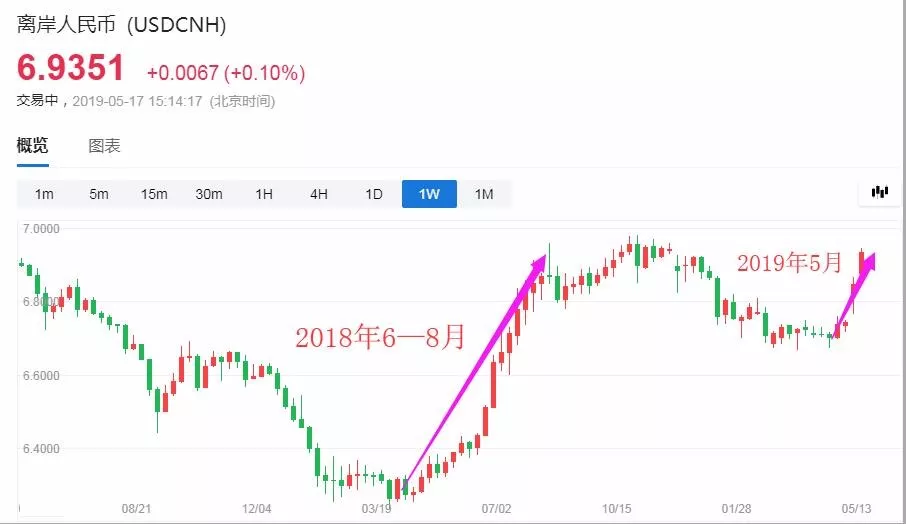Choose the 4H interval
This screenshot has height=524, width=906.
point(319,194)
